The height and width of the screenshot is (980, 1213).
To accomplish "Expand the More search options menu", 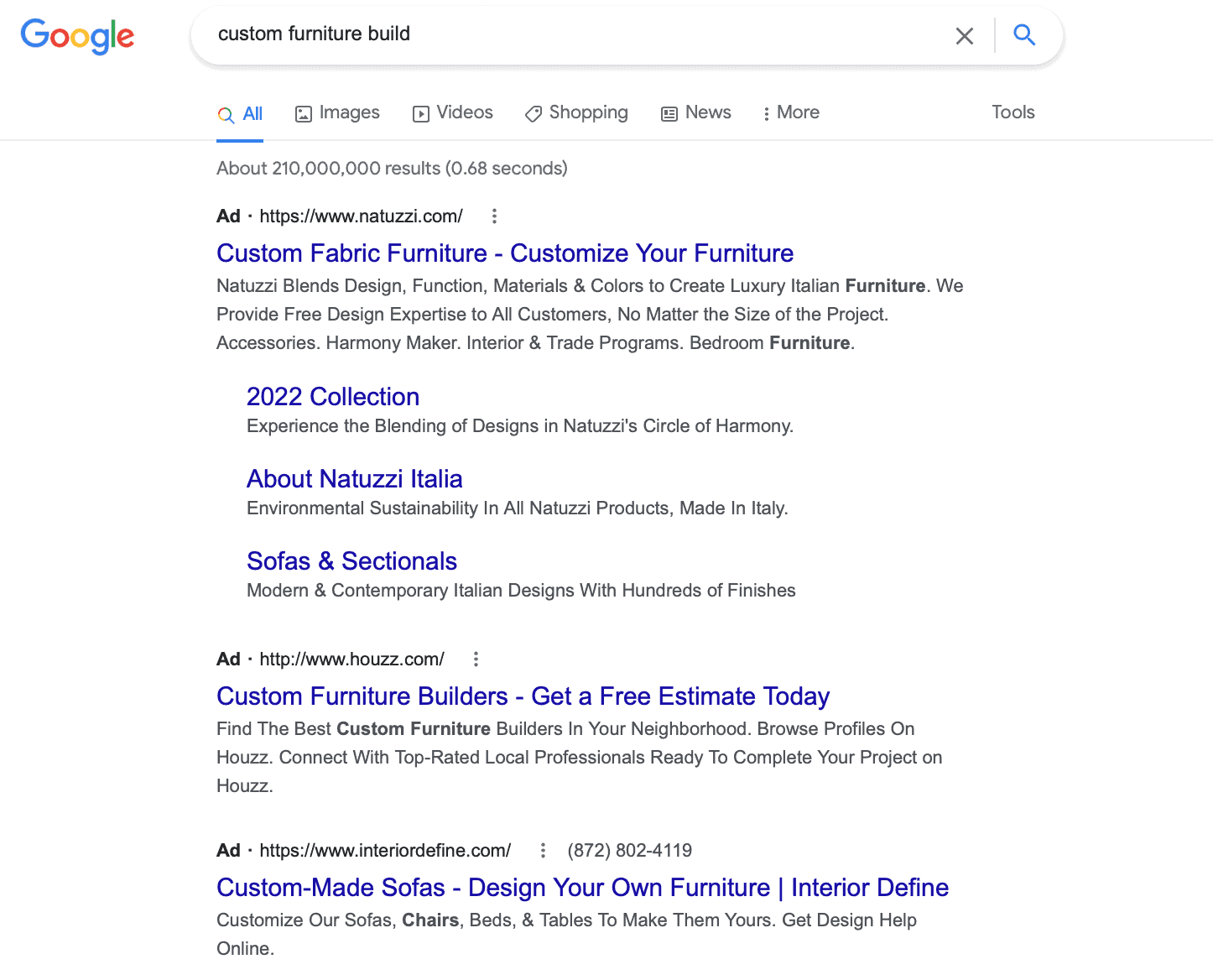I will [791, 112].
